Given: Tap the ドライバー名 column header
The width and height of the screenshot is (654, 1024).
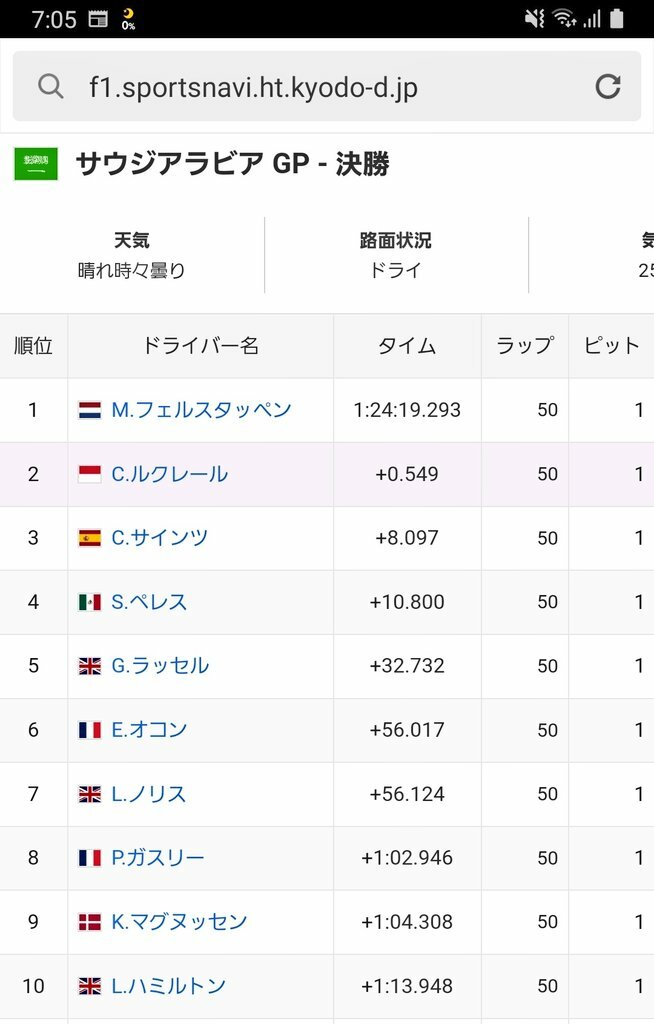Looking at the screenshot, I should click(201, 346).
